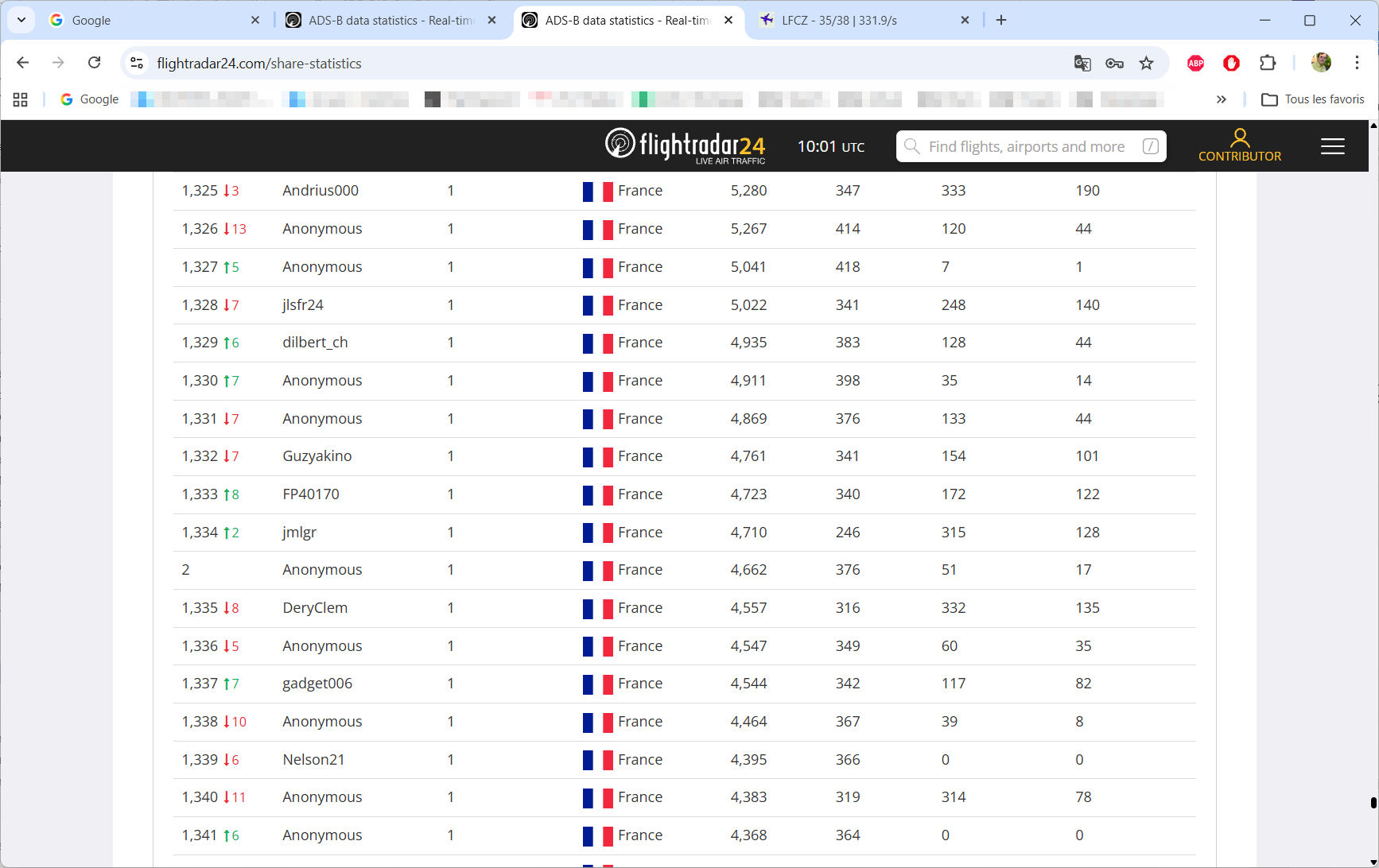Expand the tab search dropdown
This screenshot has width=1379, height=868.
tap(21, 20)
